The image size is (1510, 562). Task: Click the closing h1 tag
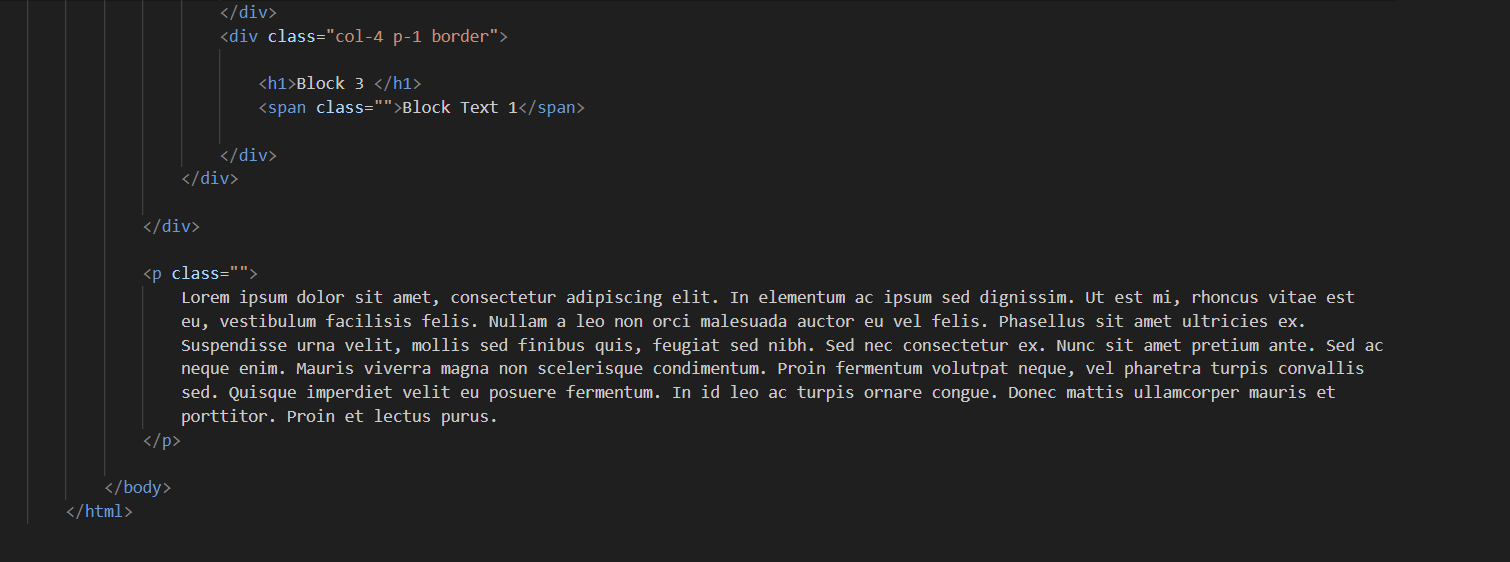[398, 83]
